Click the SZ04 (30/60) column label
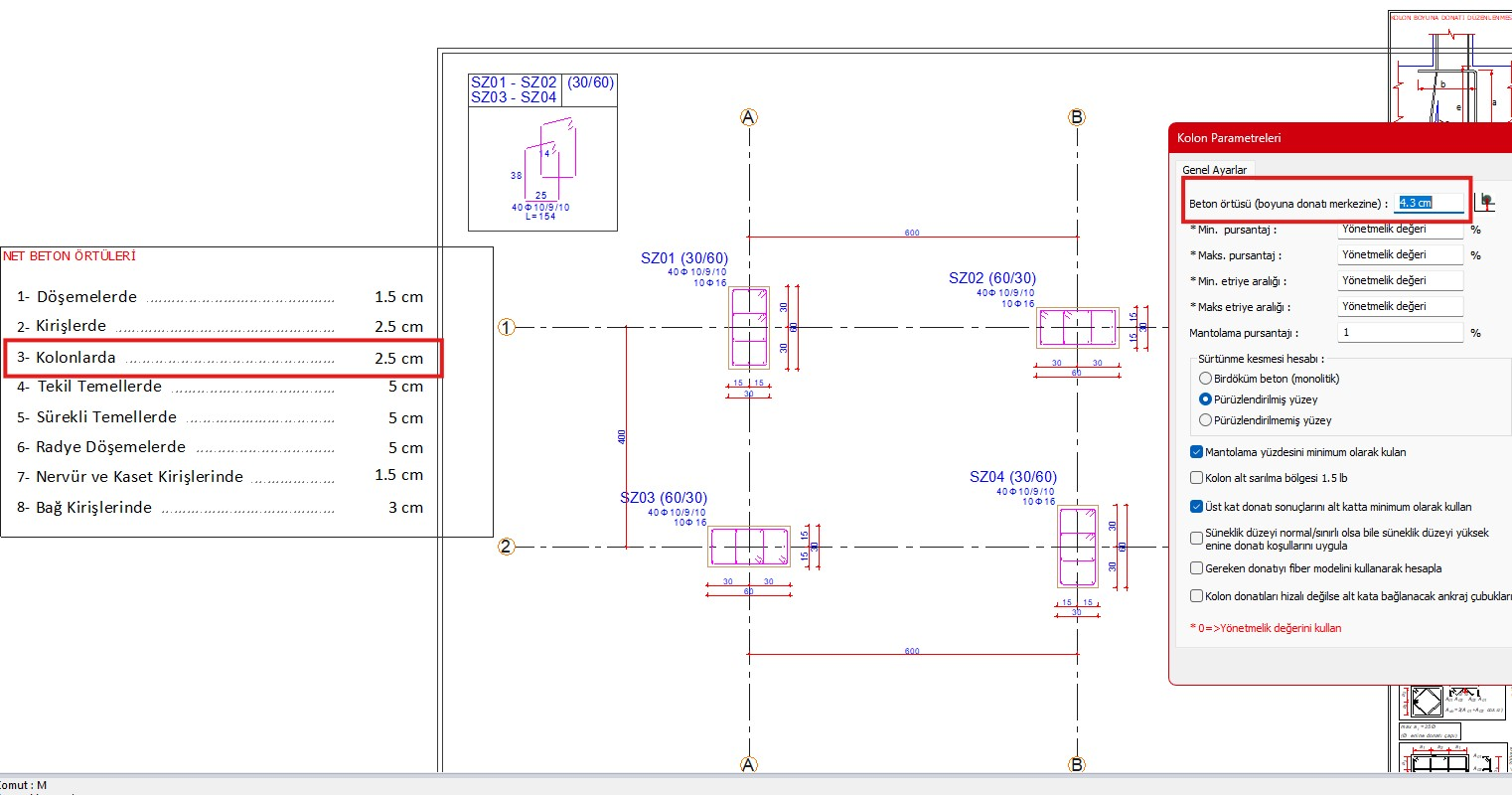The height and width of the screenshot is (795, 1512). tap(1013, 477)
